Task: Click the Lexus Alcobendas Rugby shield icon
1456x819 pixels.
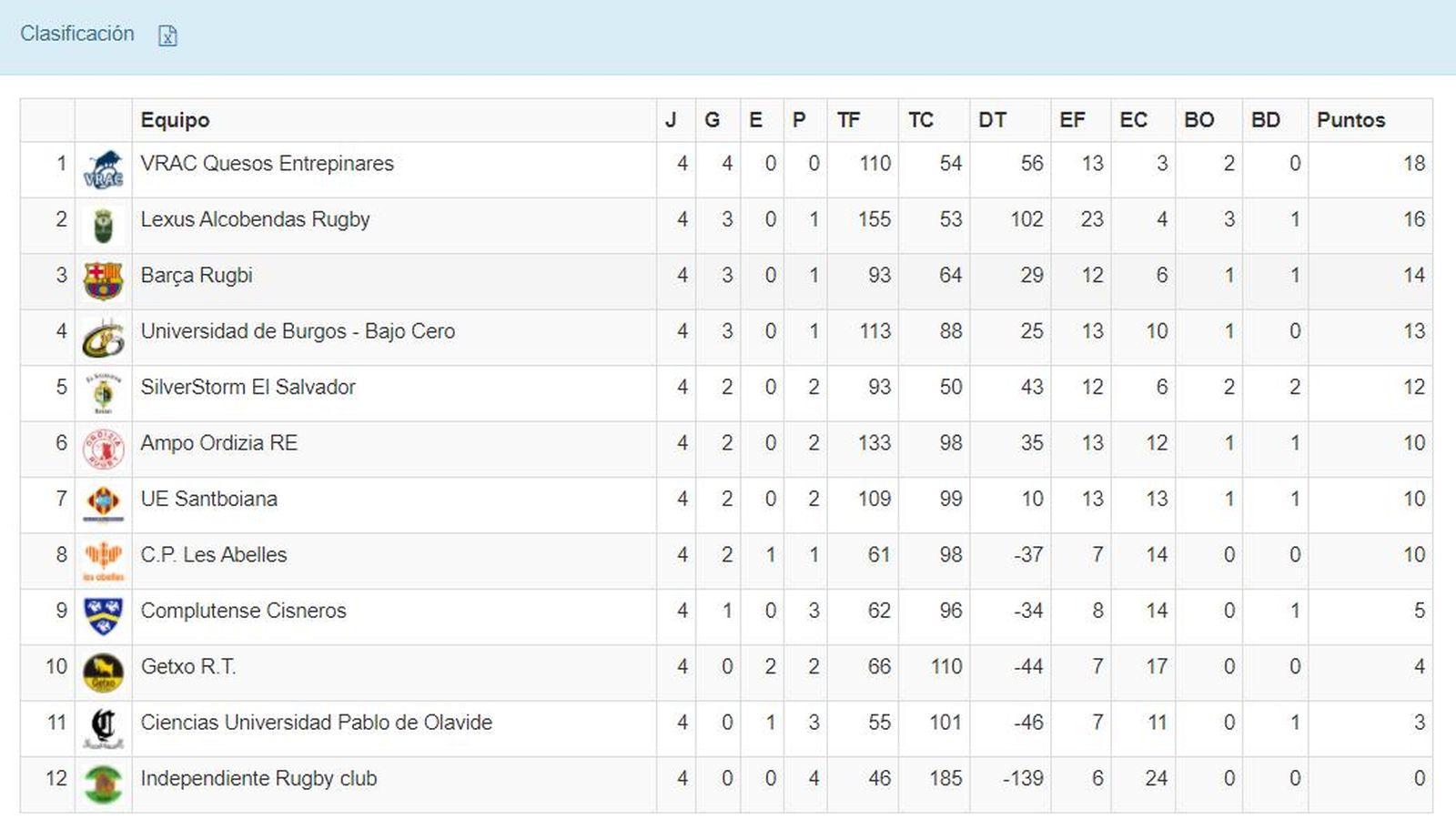Action: [104, 225]
